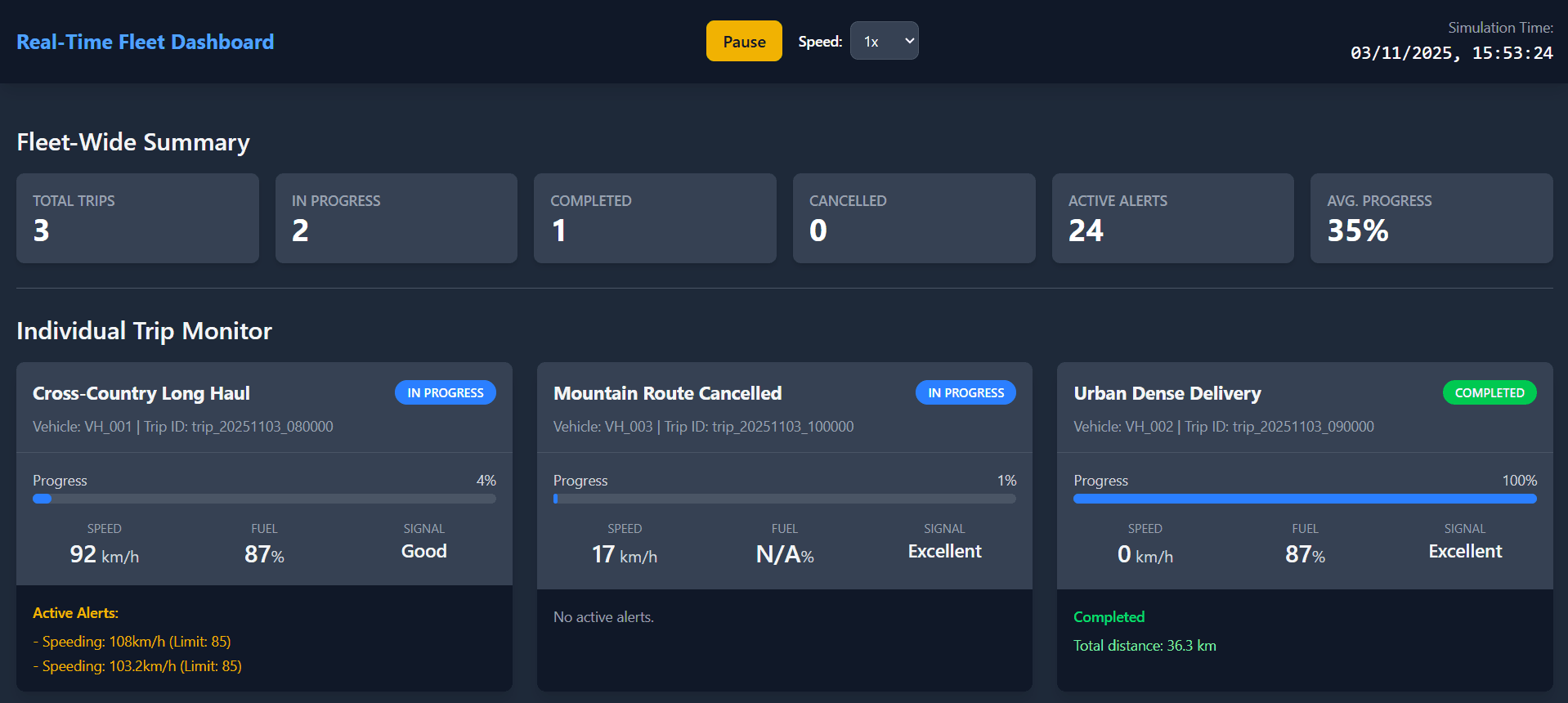Image resolution: width=1568 pixels, height=703 pixels.
Task: Click the green Completed label in Urban Dense Delivery footer
Action: tap(1109, 617)
